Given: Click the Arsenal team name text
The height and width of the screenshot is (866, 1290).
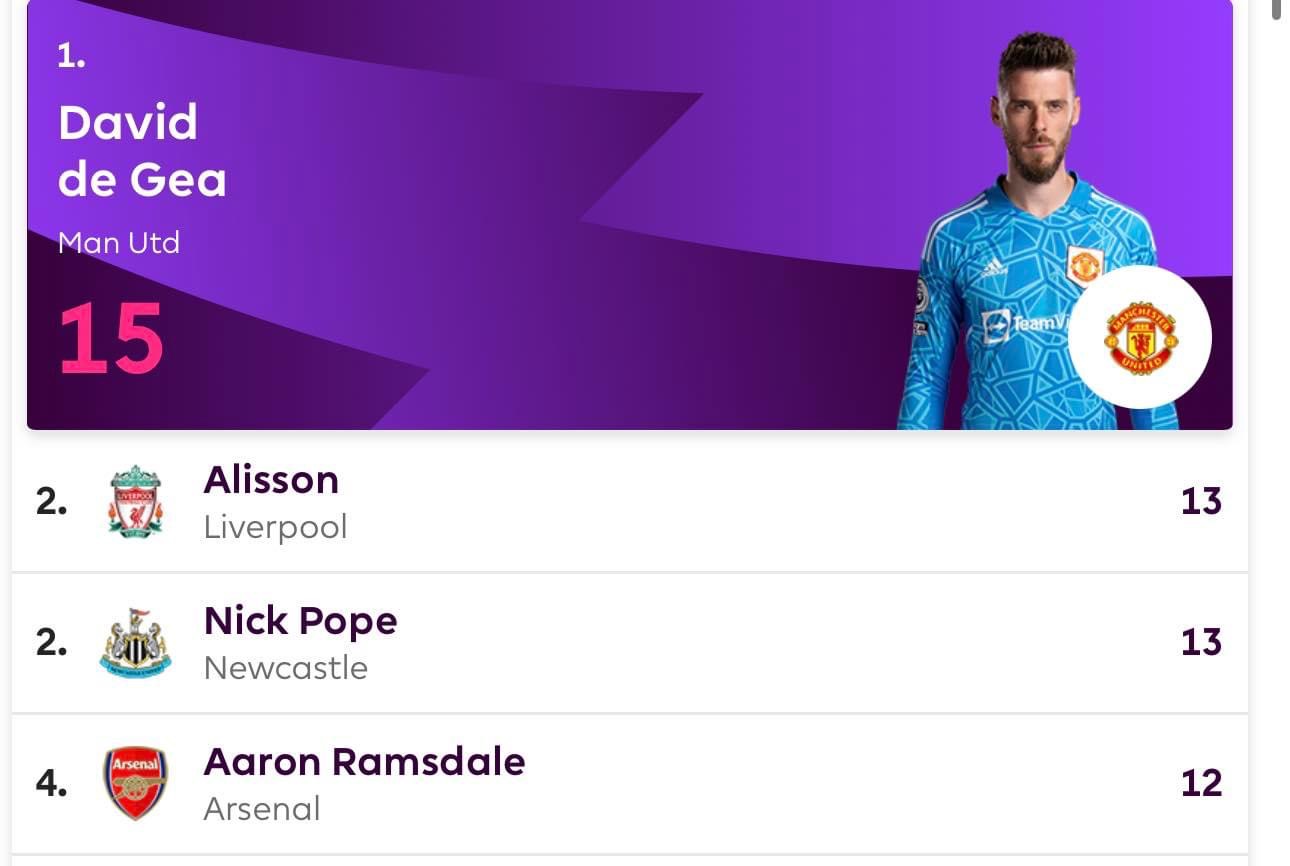Looking at the screenshot, I should click(261, 809).
